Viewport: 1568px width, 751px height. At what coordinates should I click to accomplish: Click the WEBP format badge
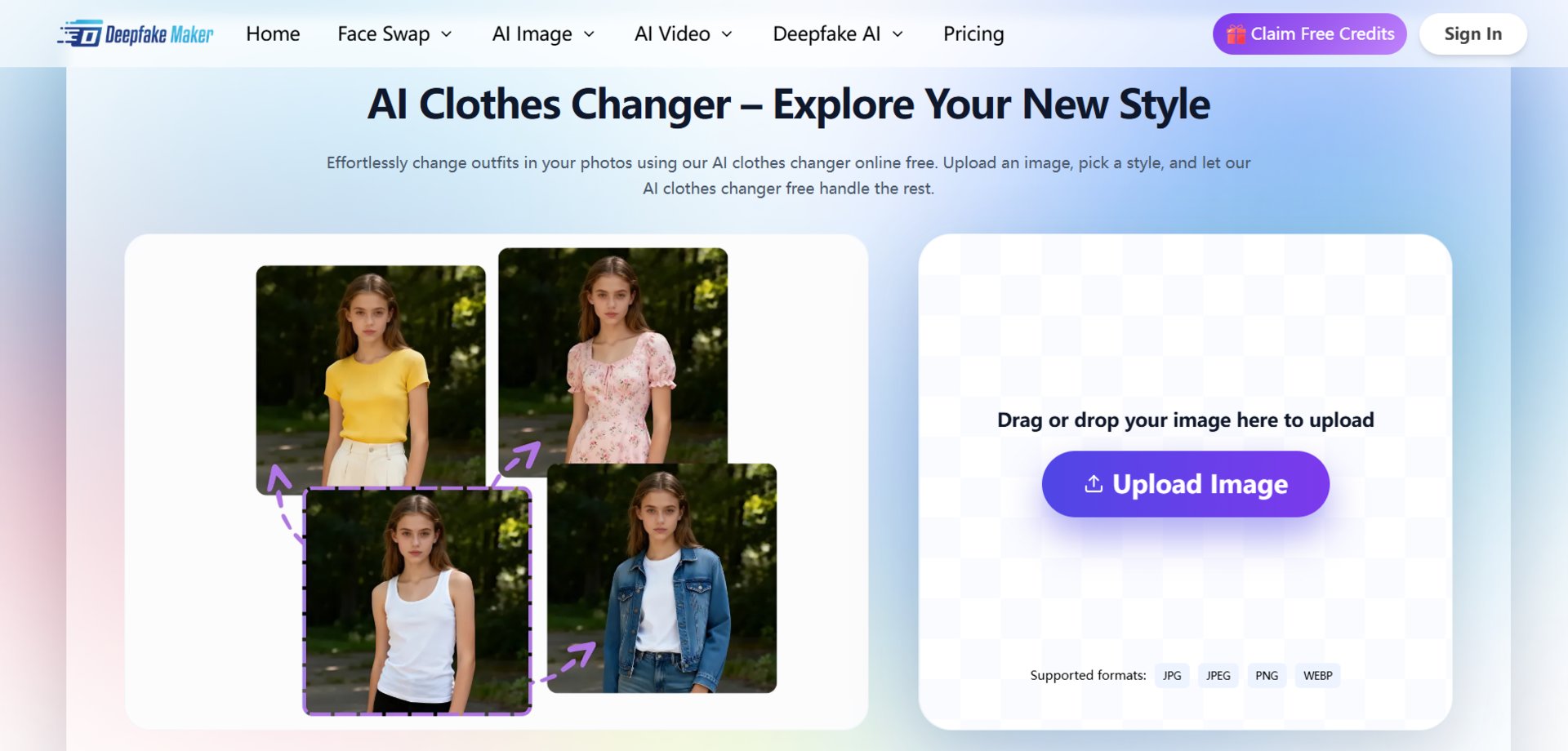(1317, 676)
